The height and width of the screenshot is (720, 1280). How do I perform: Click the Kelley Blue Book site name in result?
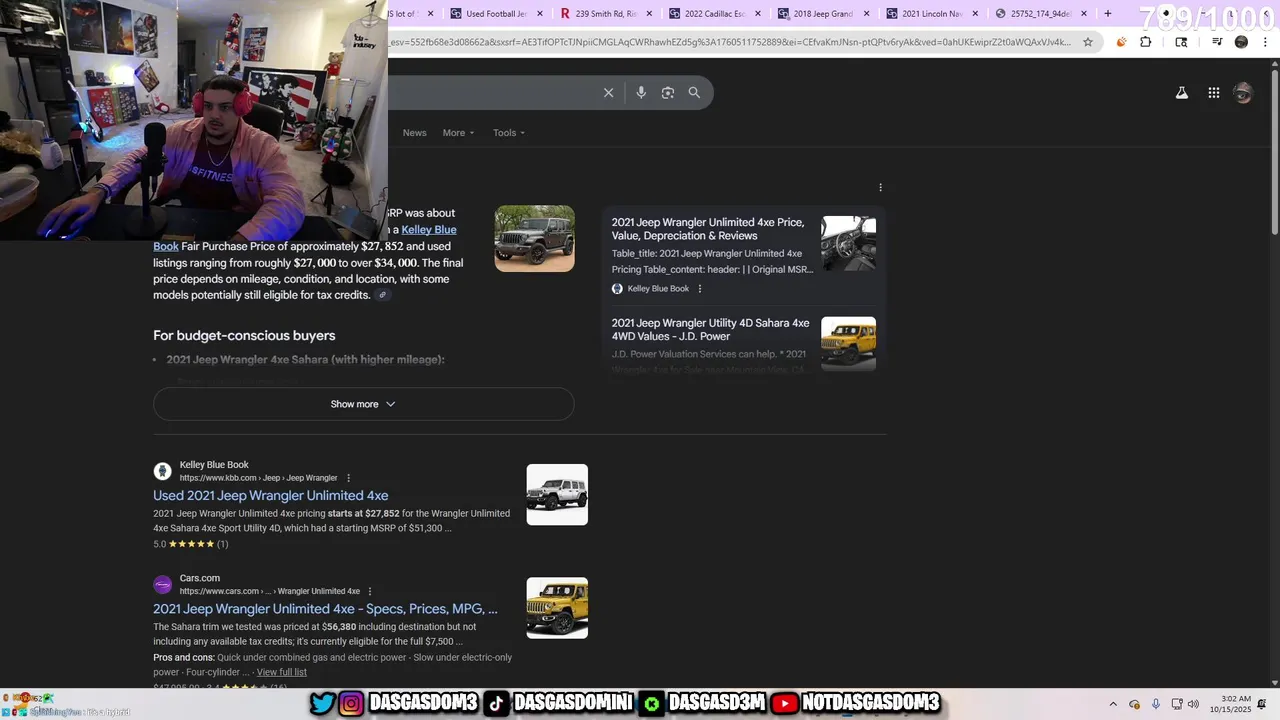214,465
